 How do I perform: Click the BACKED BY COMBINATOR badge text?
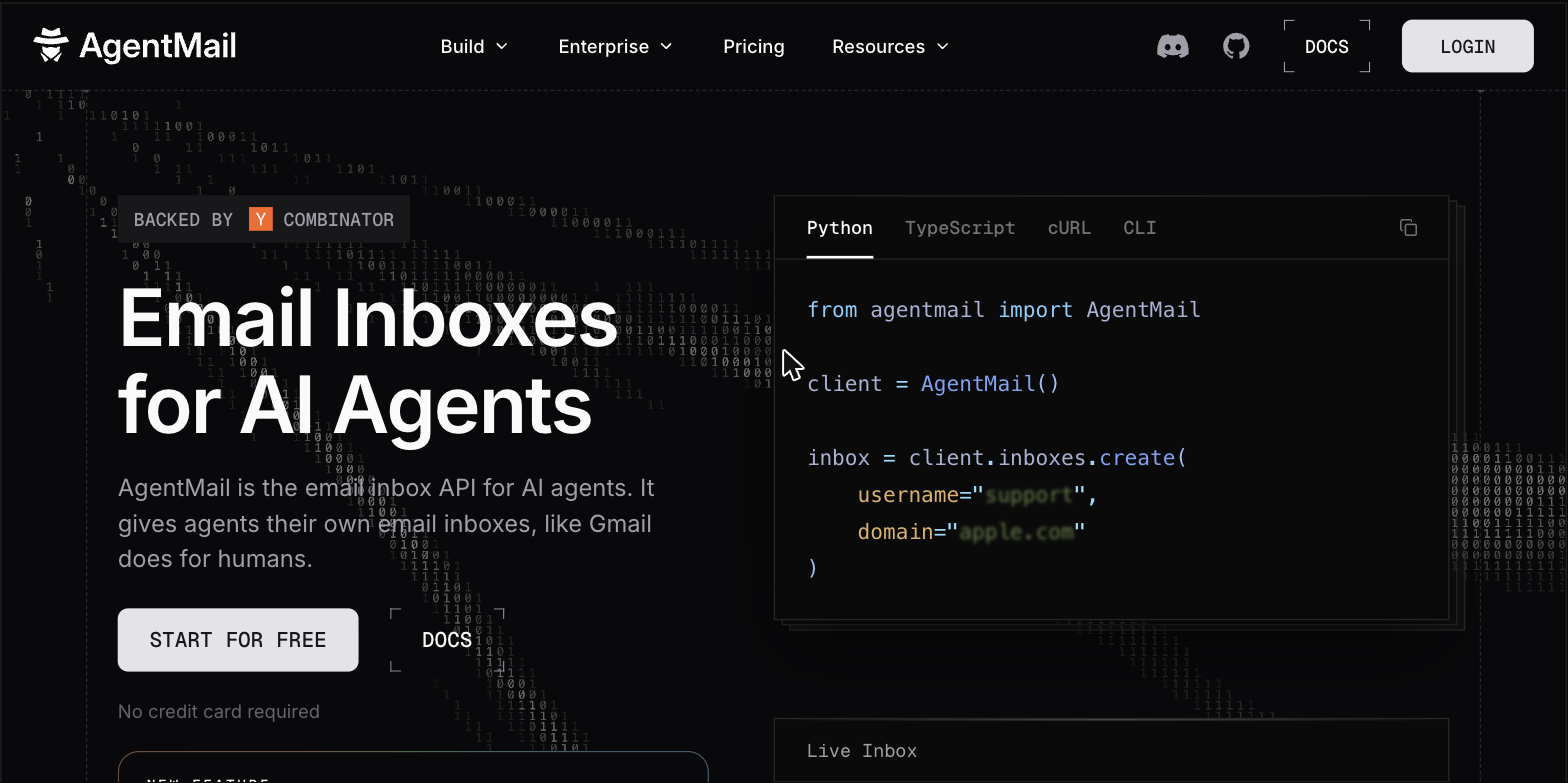[264, 220]
